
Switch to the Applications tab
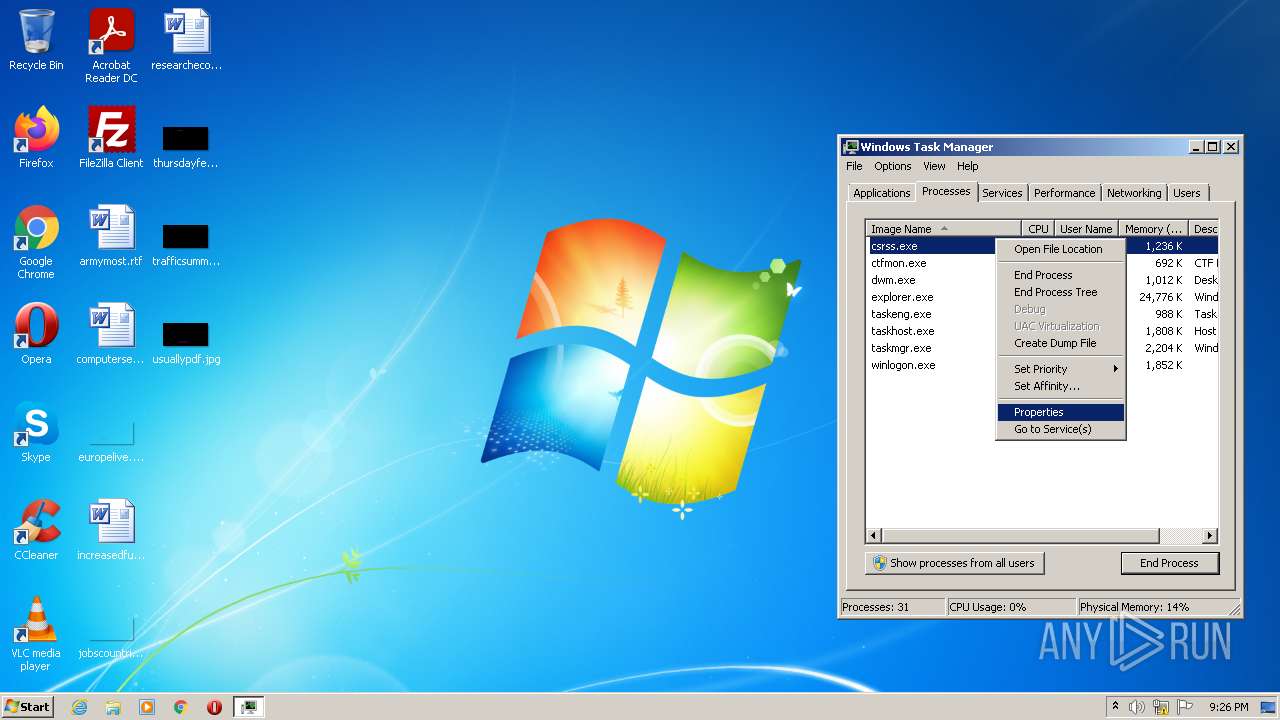[x=882, y=193]
